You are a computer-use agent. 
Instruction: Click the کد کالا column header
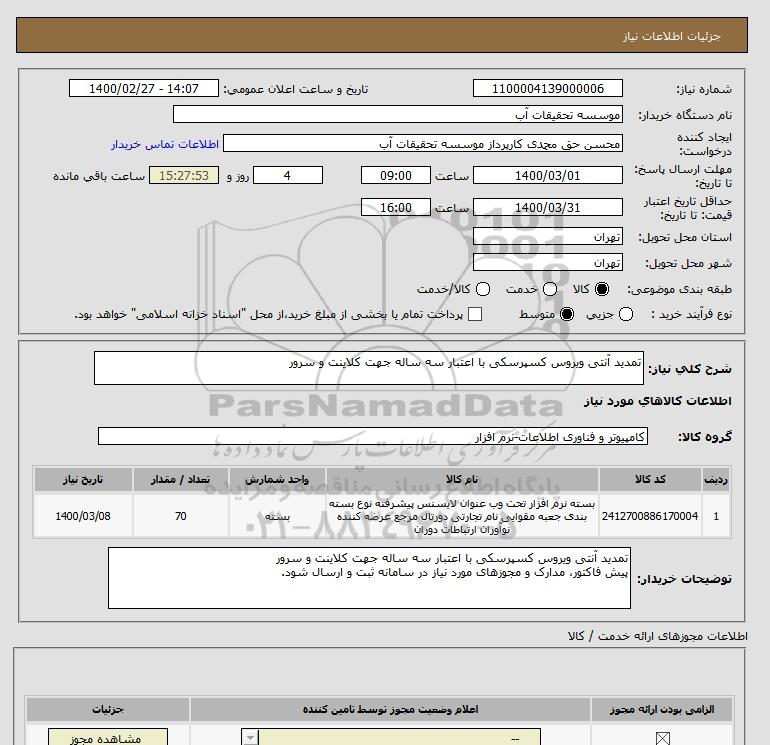(x=650, y=479)
